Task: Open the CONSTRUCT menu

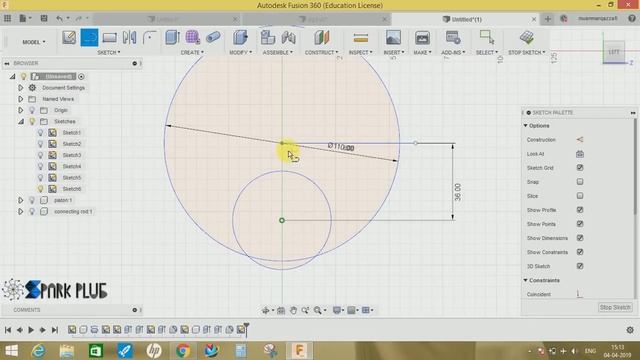Action: point(322,53)
